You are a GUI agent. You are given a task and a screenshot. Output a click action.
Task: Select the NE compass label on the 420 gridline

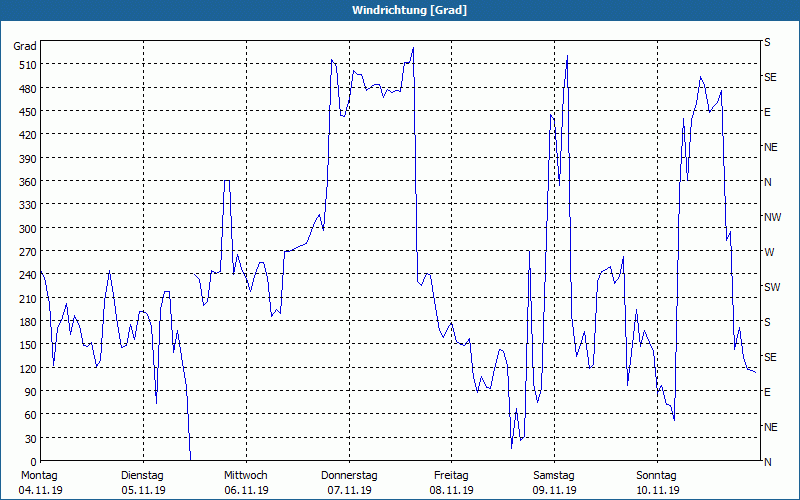coord(770,147)
